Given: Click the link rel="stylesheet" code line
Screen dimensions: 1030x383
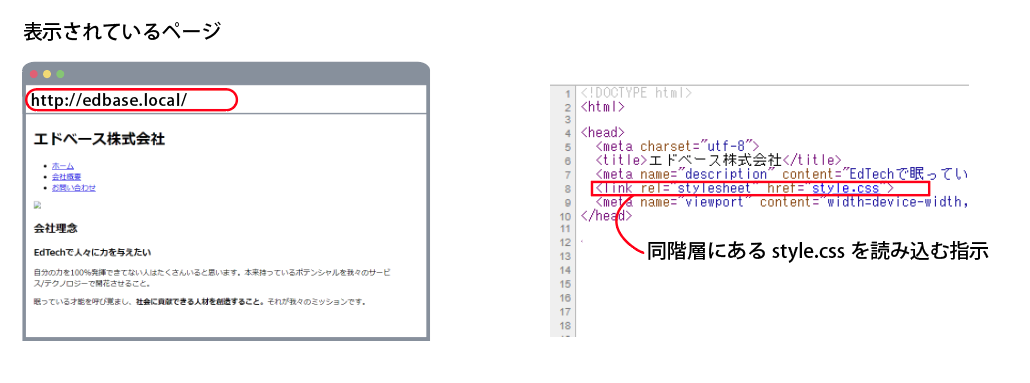Looking at the screenshot, I should coord(745,189).
